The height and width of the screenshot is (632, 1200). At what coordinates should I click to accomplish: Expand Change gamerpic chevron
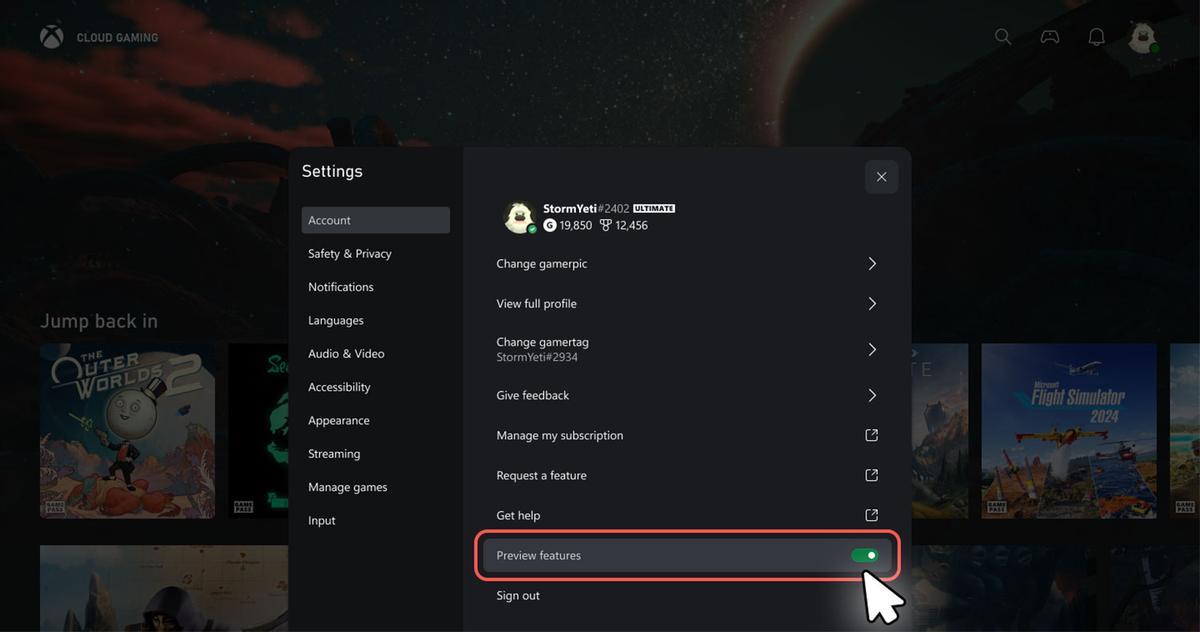click(x=872, y=264)
